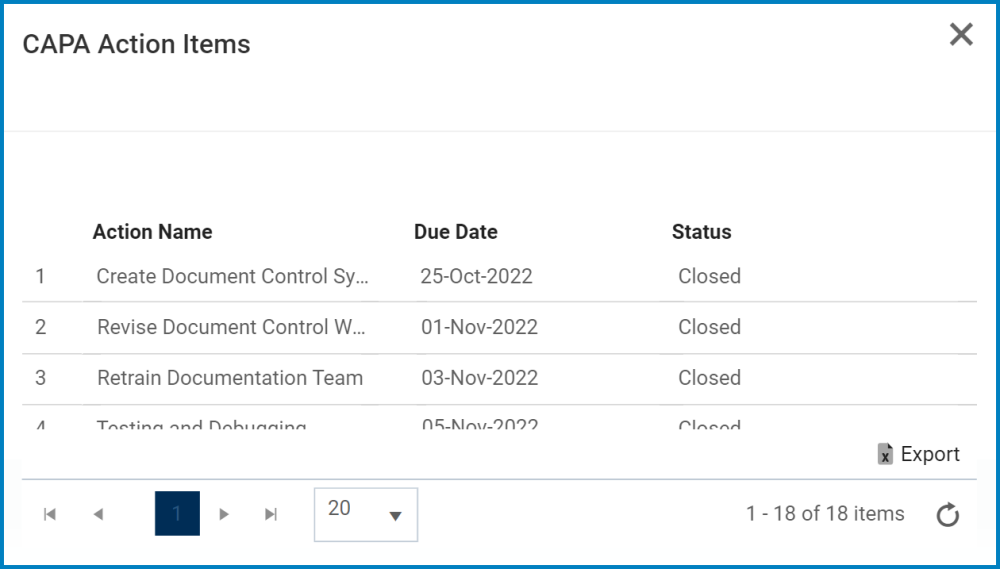Select Create Document Control System row
The image size is (1000, 569).
click(x=233, y=277)
